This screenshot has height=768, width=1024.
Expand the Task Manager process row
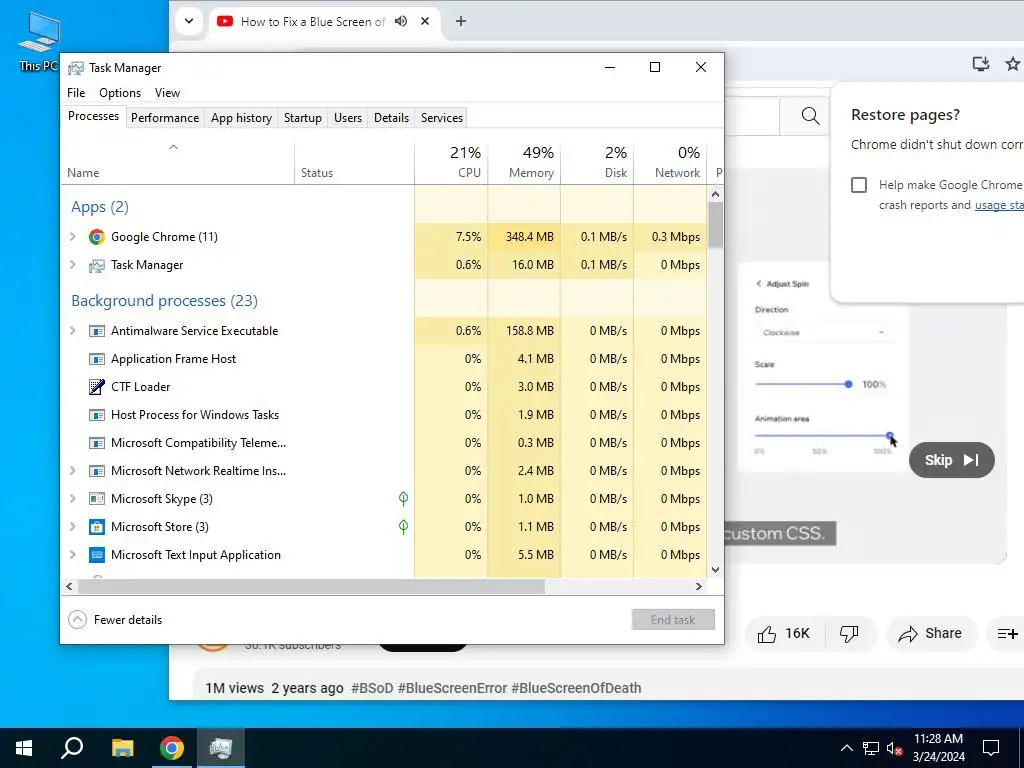pyautogui.click(x=73, y=265)
